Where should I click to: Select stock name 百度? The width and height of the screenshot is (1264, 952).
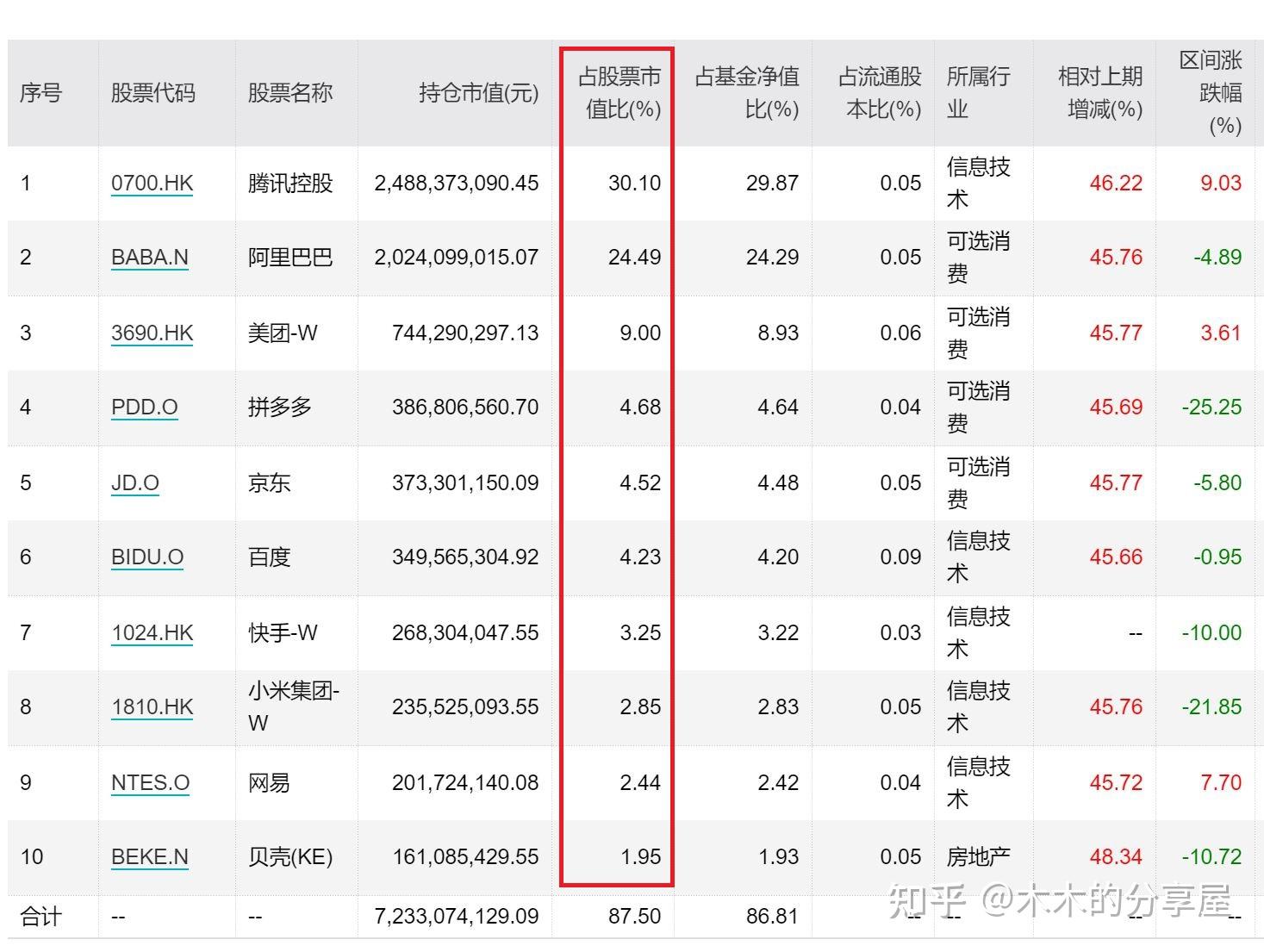coord(269,557)
